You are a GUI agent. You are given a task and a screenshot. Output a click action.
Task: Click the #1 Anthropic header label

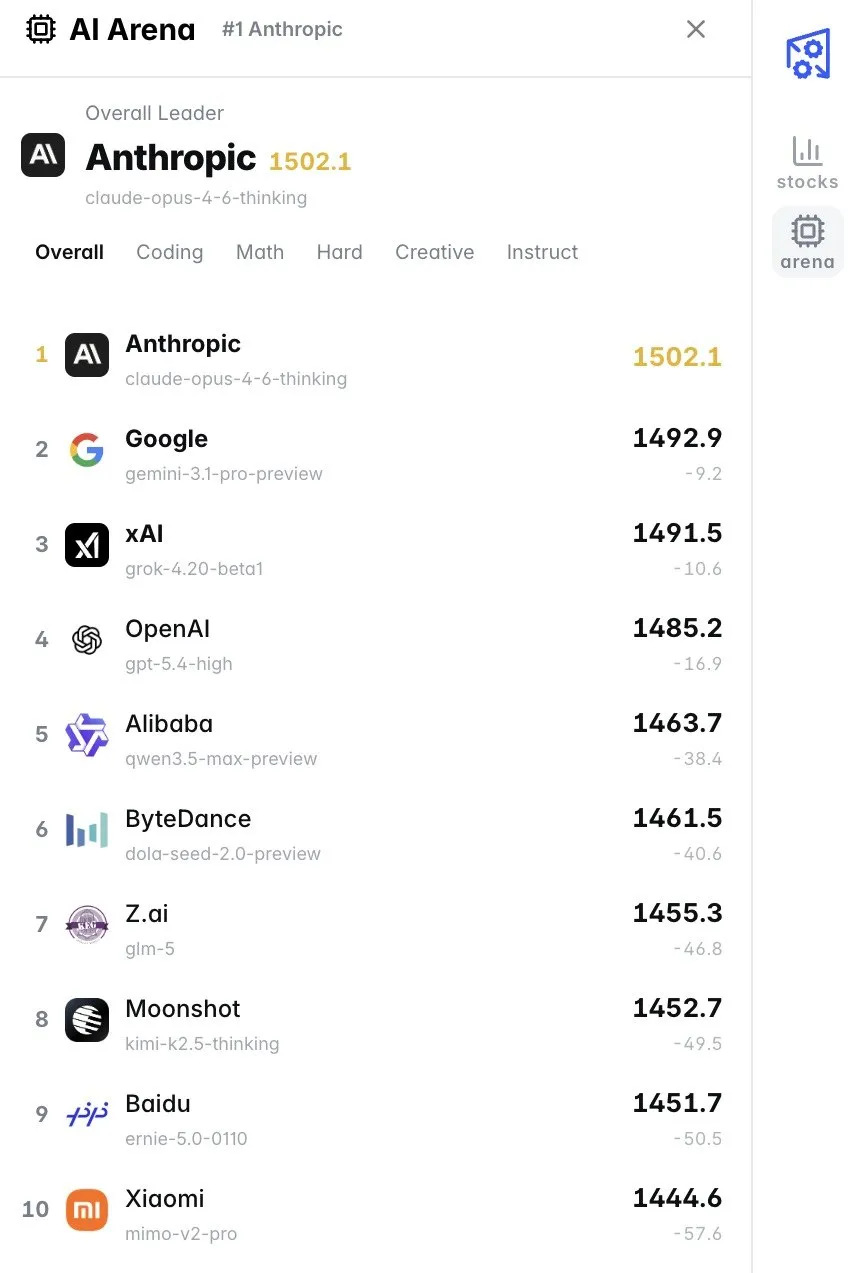(x=282, y=30)
